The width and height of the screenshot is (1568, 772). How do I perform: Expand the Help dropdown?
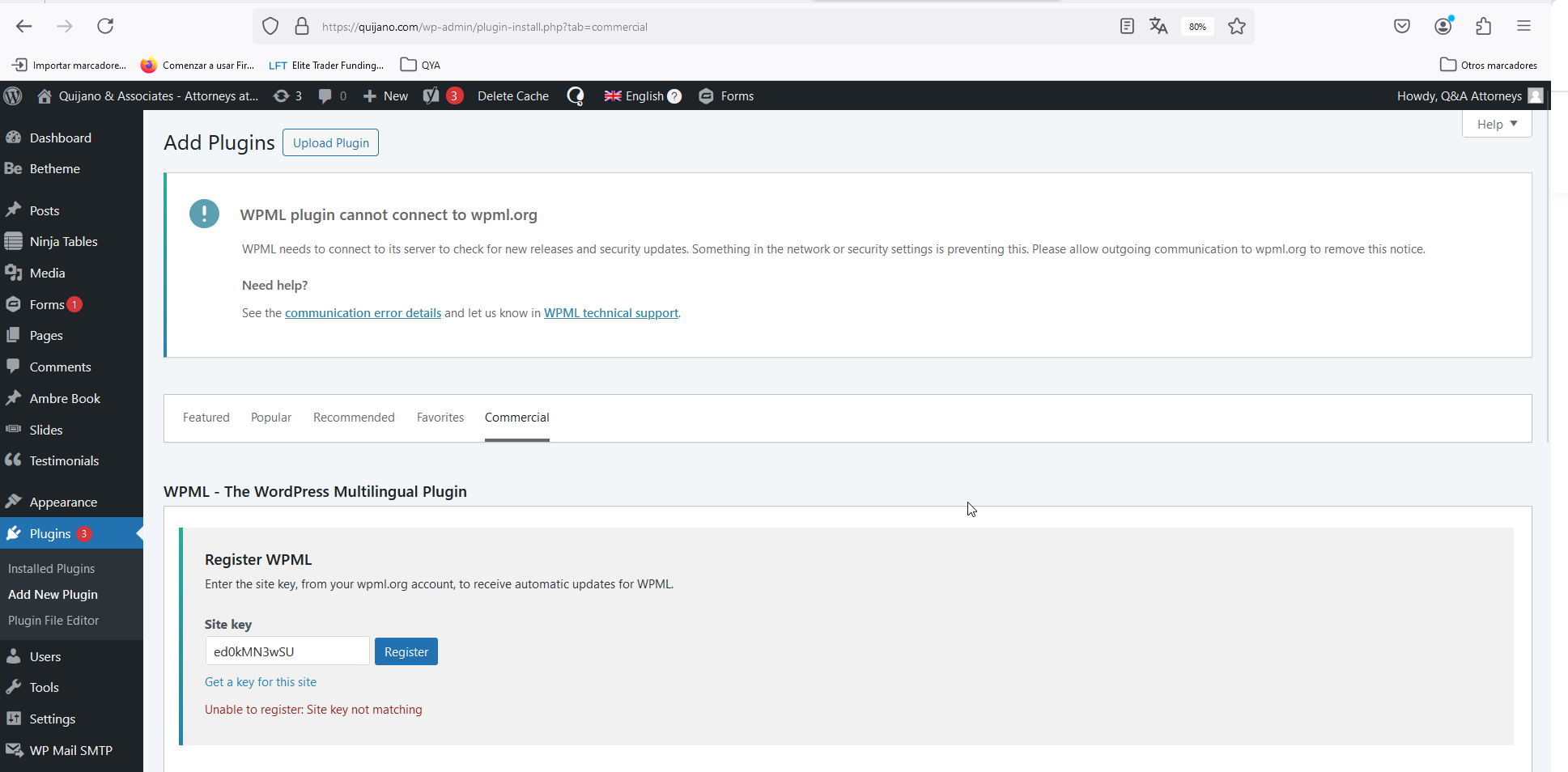point(1496,125)
